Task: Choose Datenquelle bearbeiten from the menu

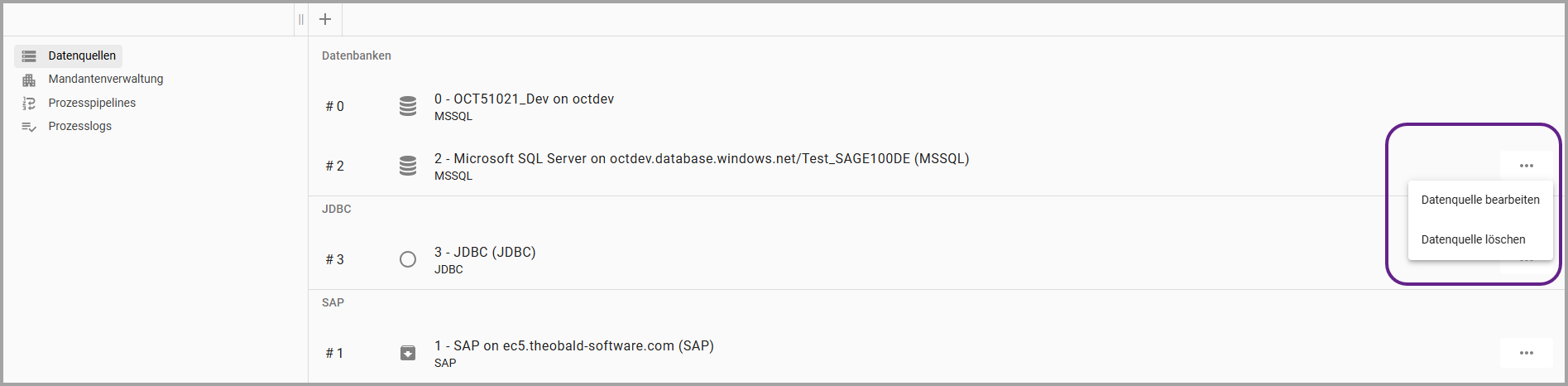Action: 1479,200
